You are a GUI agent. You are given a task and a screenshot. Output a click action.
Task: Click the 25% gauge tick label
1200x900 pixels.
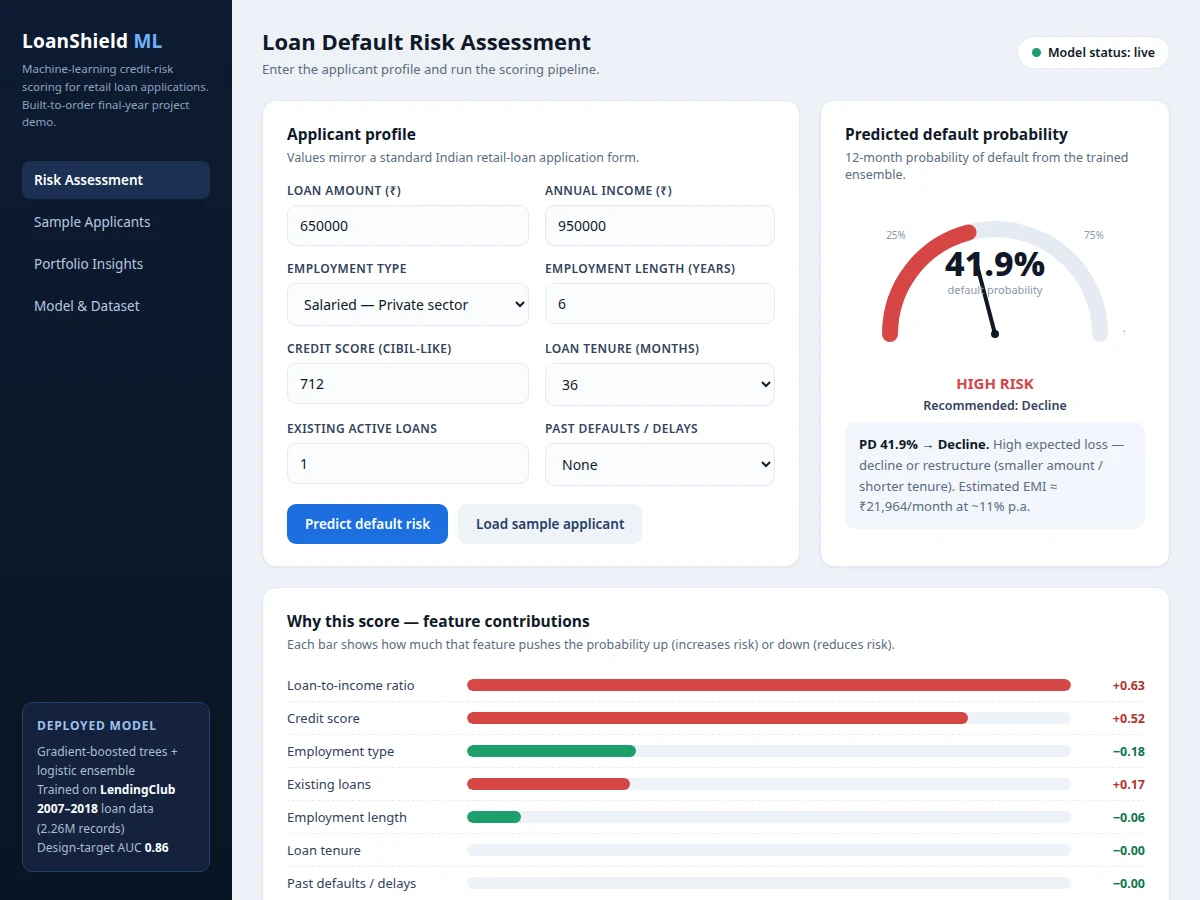896,236
